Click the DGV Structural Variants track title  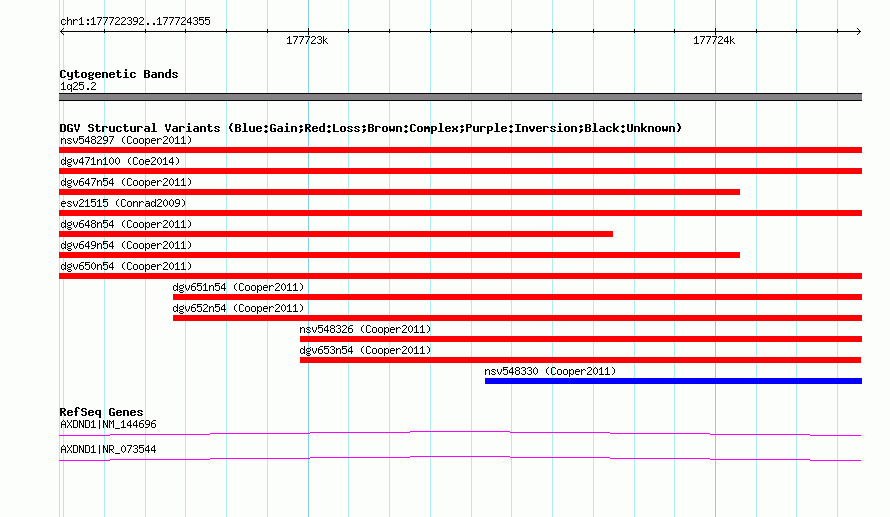coord(371,128)
